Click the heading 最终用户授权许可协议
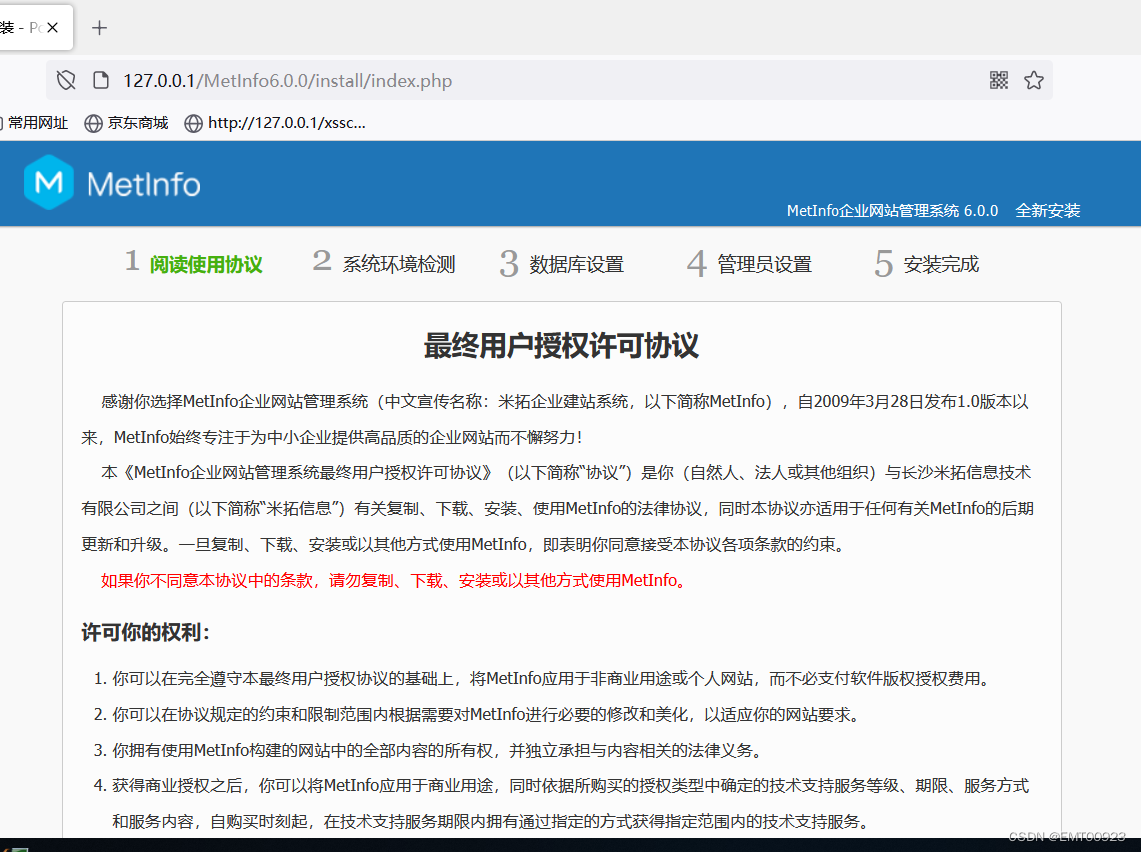The width and height of the screenshot is (1141, 852). [x=562, y=346]
